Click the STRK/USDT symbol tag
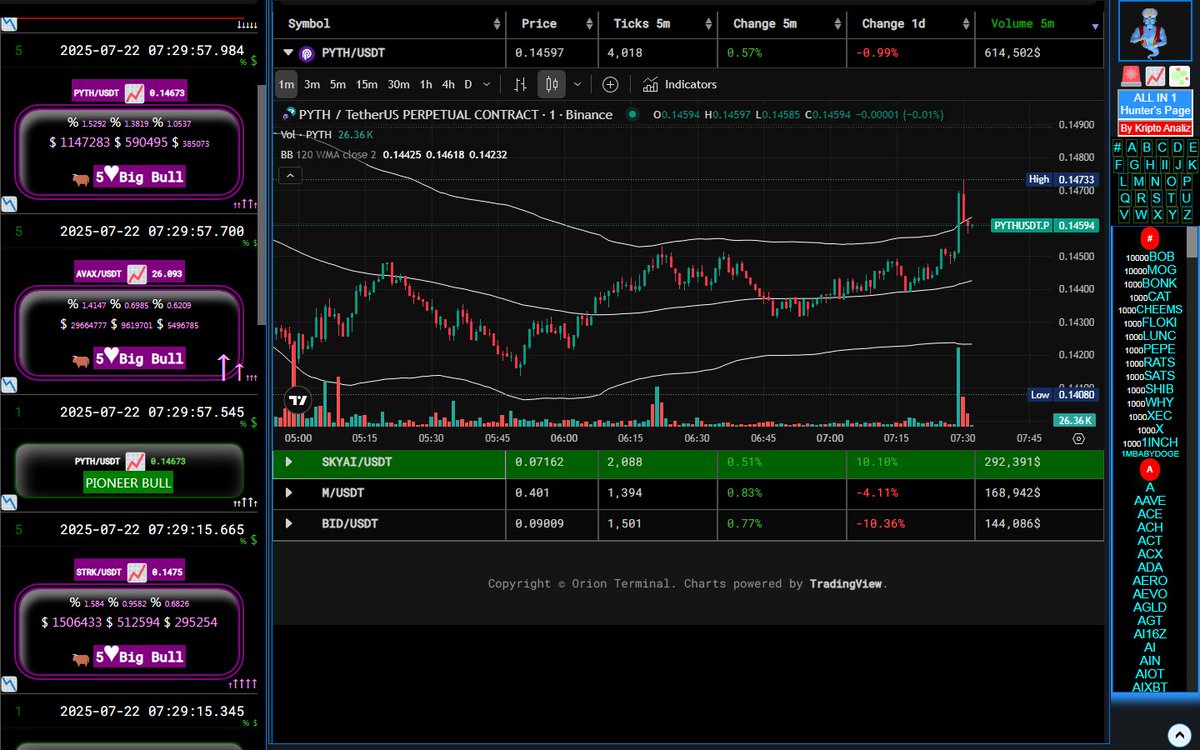This screenshot has width=1200, height=750. tap(99, 572)
